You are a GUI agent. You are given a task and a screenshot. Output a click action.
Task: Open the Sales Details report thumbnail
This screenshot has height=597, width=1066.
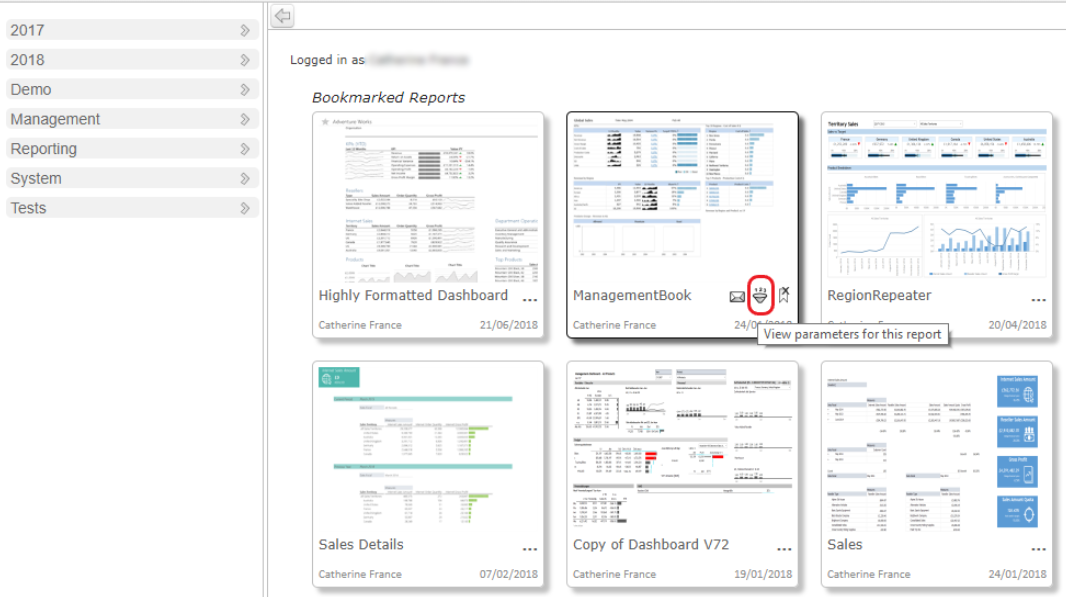[428, 450]
